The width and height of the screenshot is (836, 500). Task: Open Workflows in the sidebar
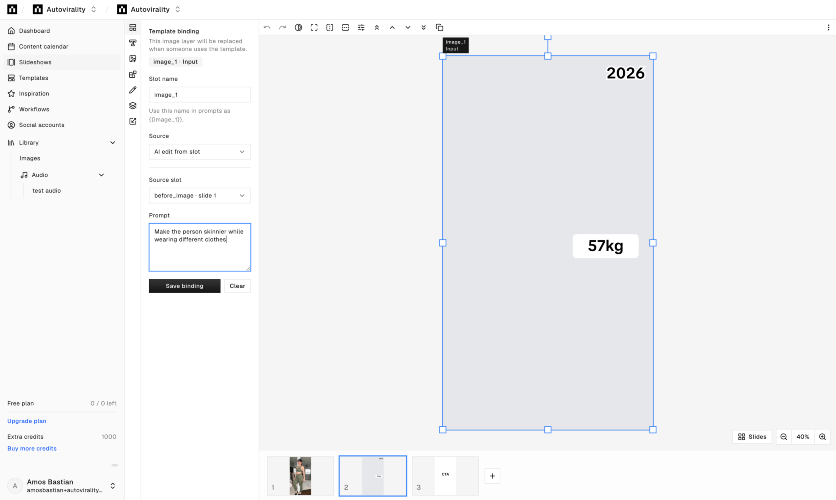point(62,109)
